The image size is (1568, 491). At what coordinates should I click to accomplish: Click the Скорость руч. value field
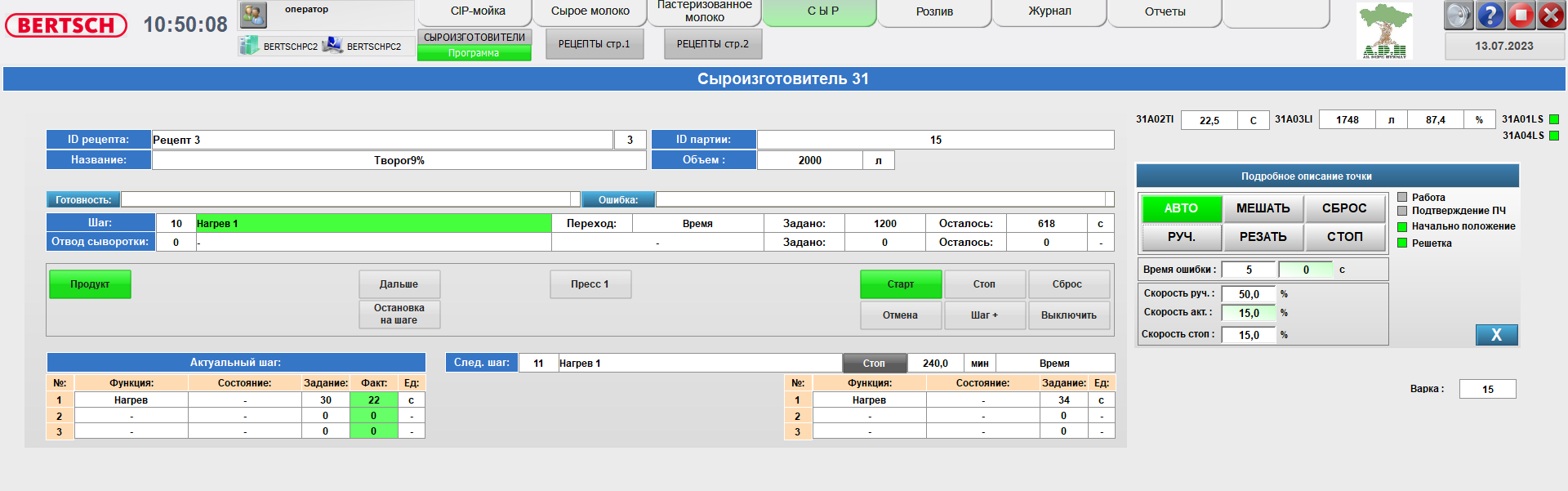pos(1248,294)
